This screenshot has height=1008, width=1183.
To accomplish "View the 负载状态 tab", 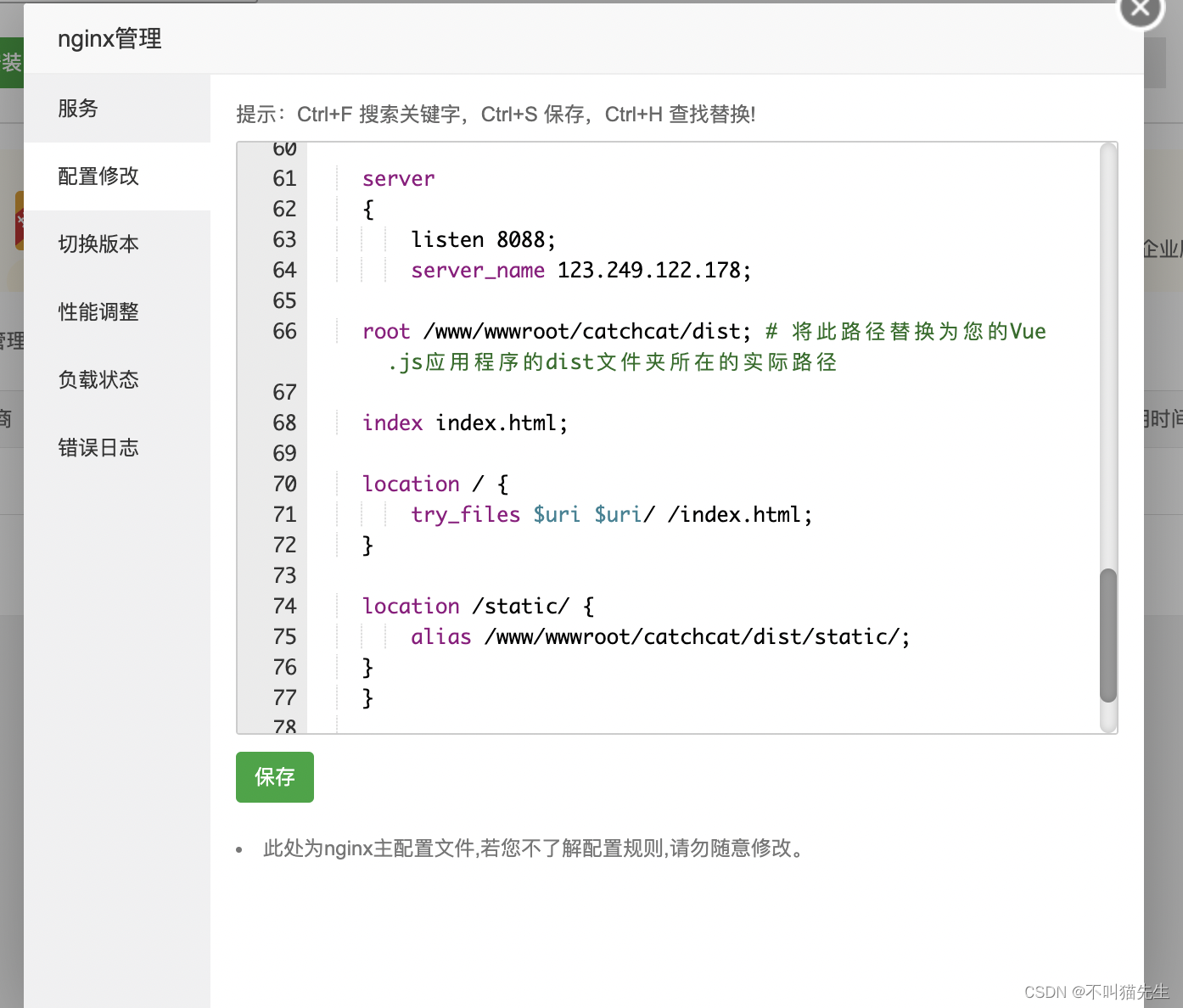I will click(117, 380).
